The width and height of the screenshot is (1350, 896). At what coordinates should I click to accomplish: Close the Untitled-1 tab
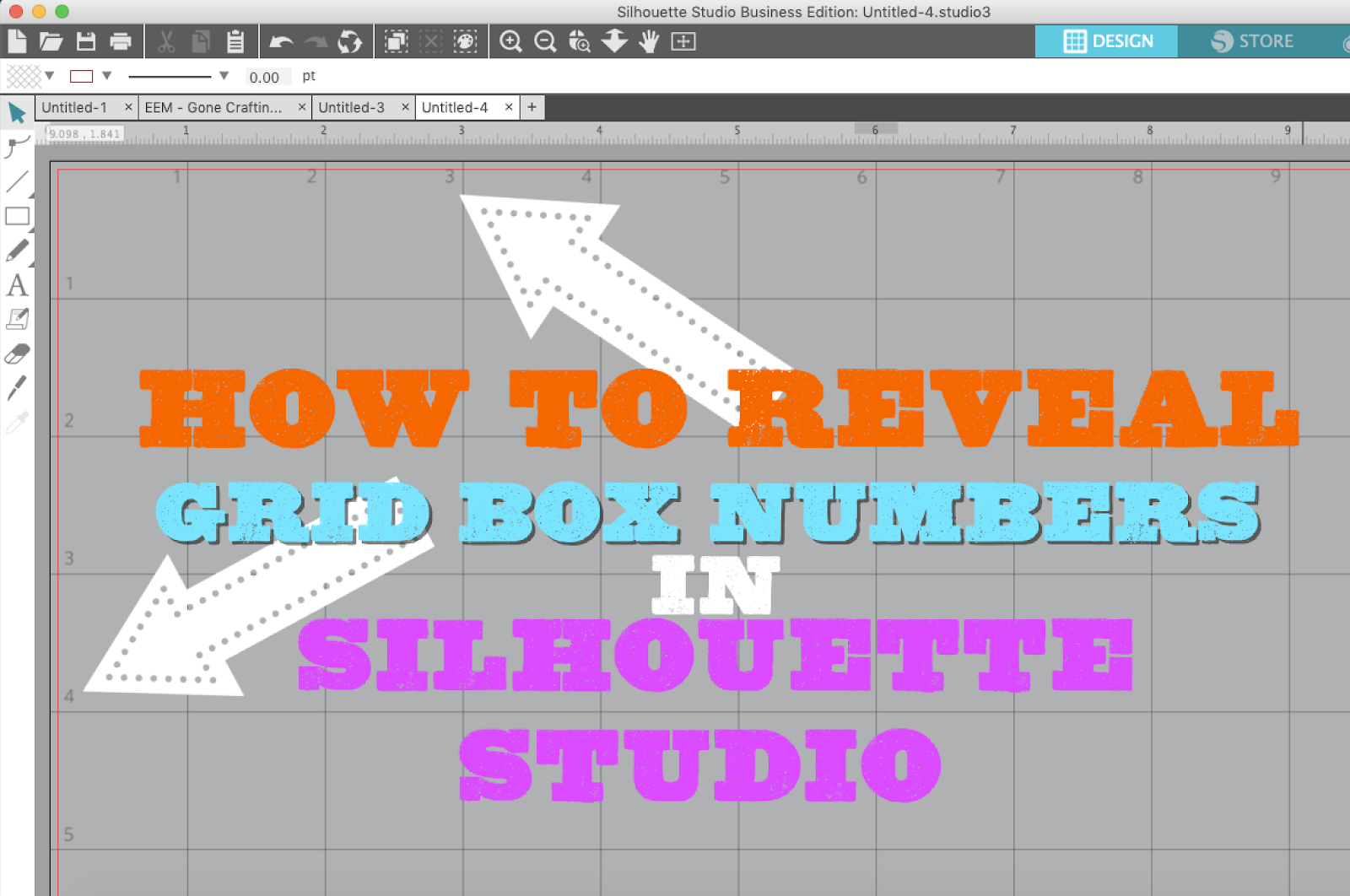pyautogui.click(x=128, y=107)
